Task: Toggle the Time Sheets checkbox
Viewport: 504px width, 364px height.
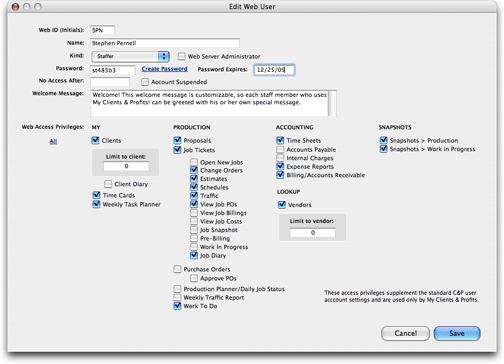Action: [280, 140]
